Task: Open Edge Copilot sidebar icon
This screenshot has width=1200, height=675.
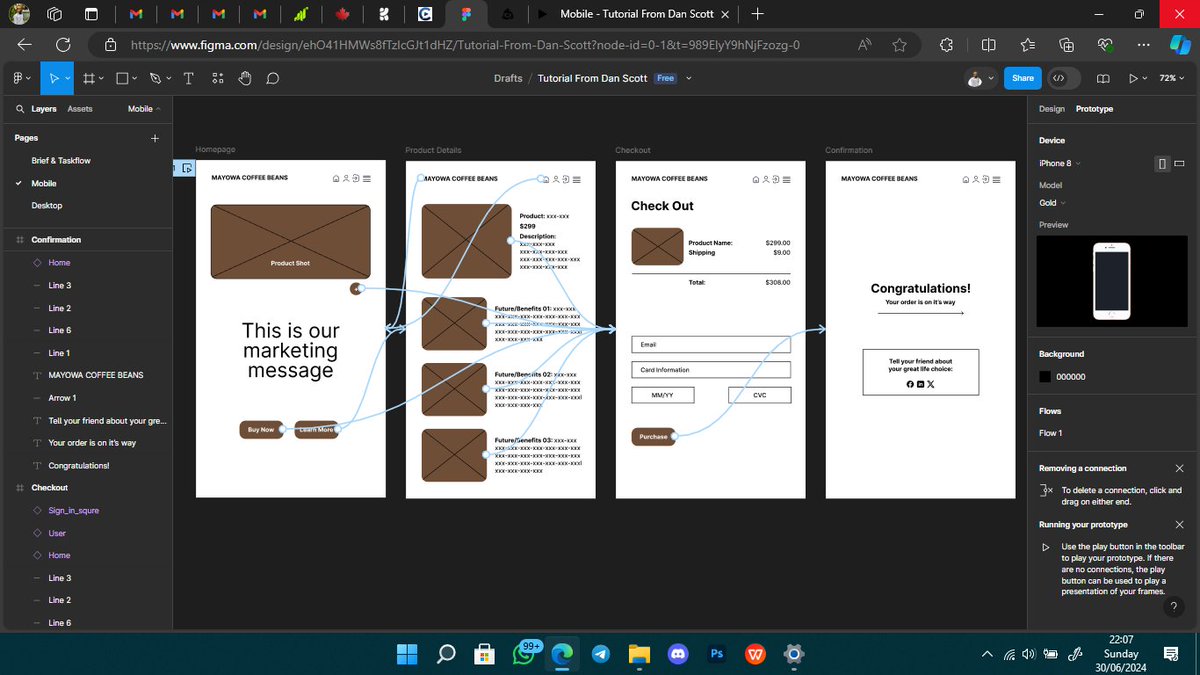Action: 1179,44
